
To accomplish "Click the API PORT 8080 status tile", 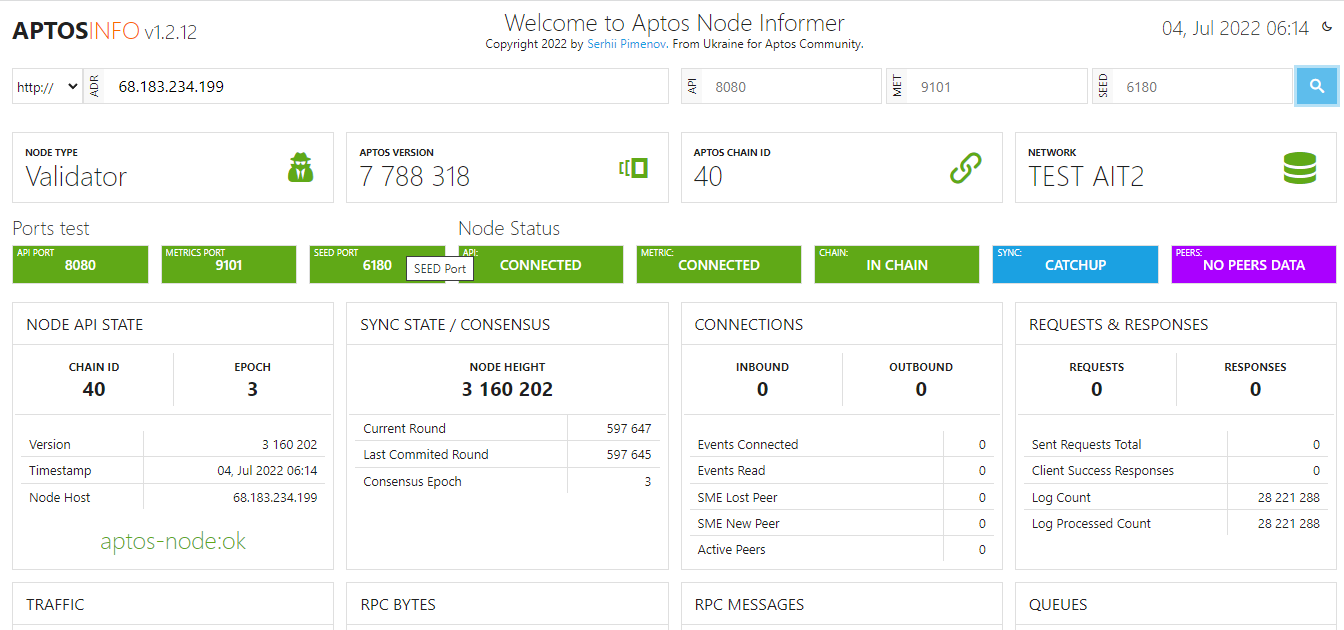I will 80,264.
